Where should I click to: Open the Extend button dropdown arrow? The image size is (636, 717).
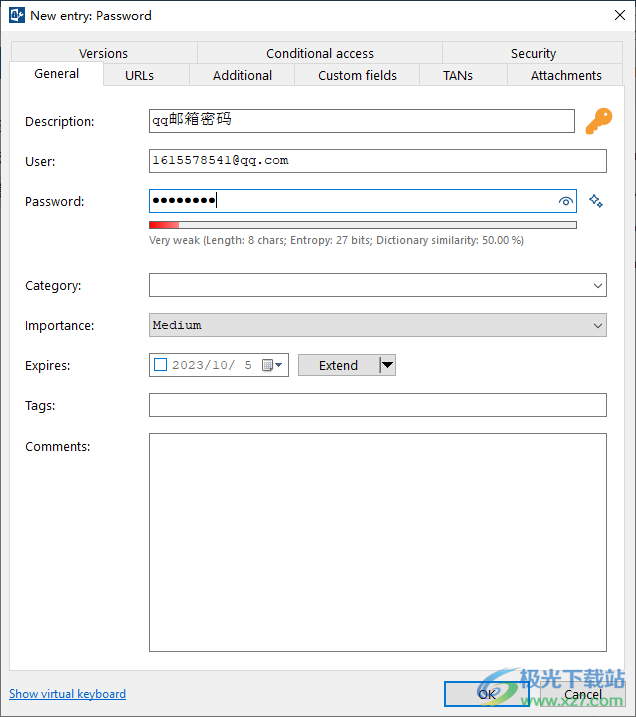pyautogui.click(x=387, y=365)
